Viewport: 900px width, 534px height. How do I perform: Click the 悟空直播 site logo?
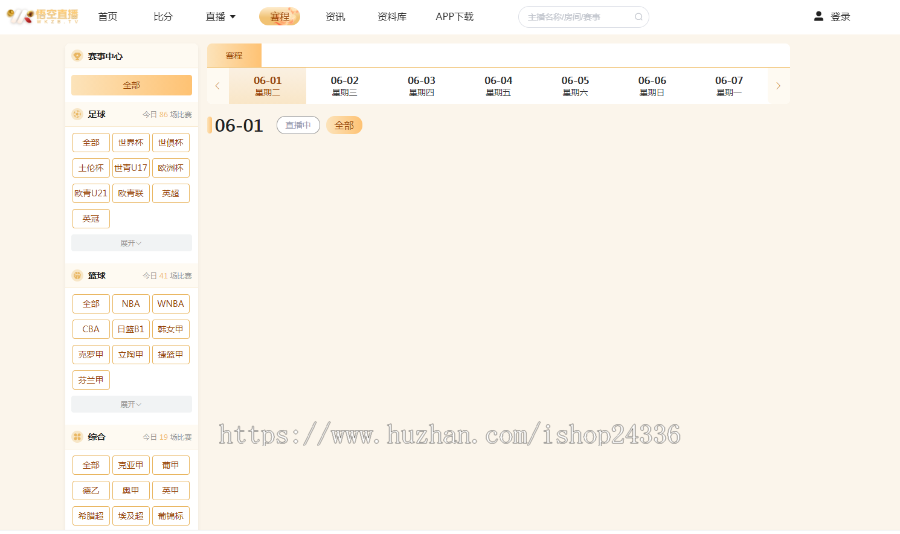(x=42, y=16)
